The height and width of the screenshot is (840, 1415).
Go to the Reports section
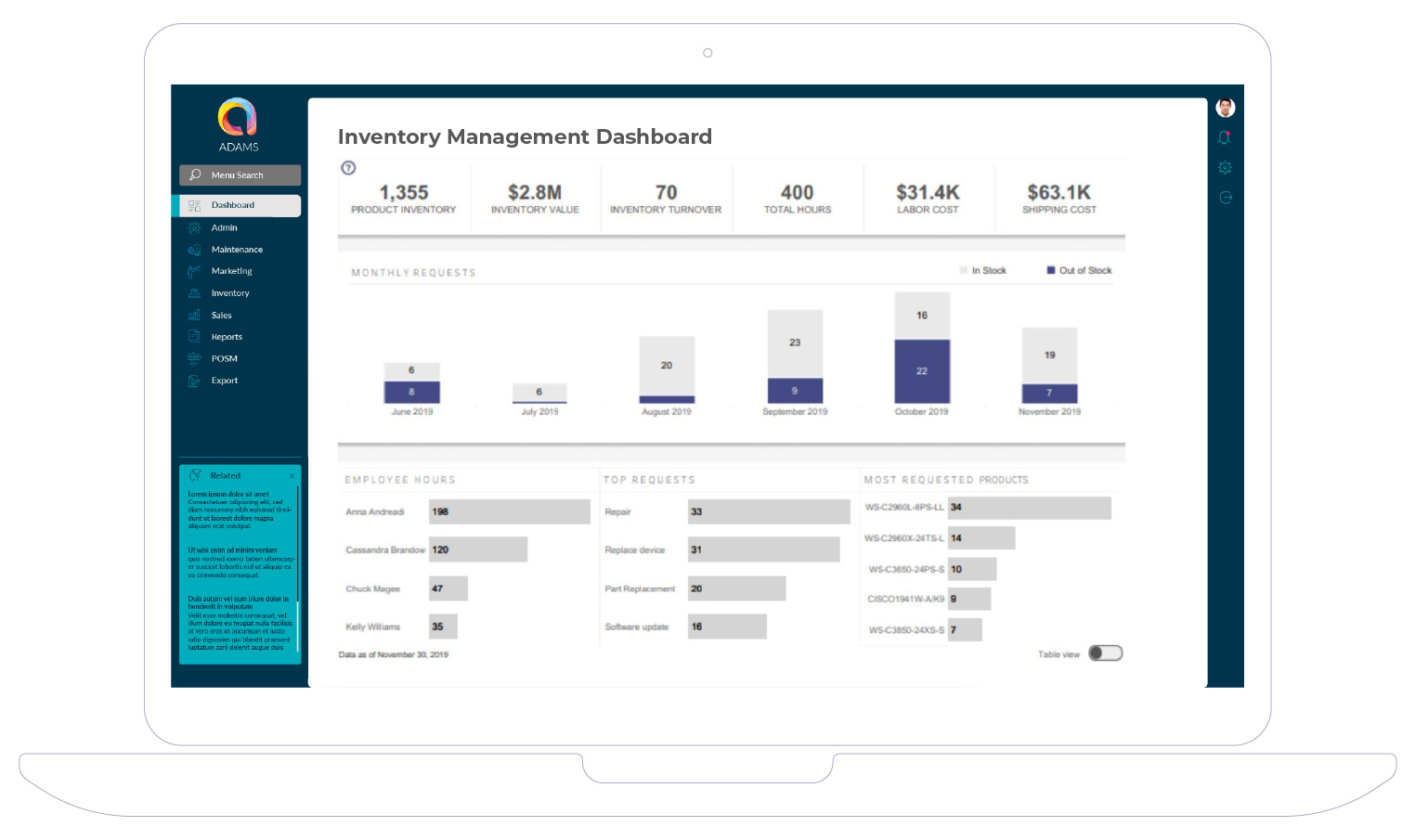click(227, 337)
